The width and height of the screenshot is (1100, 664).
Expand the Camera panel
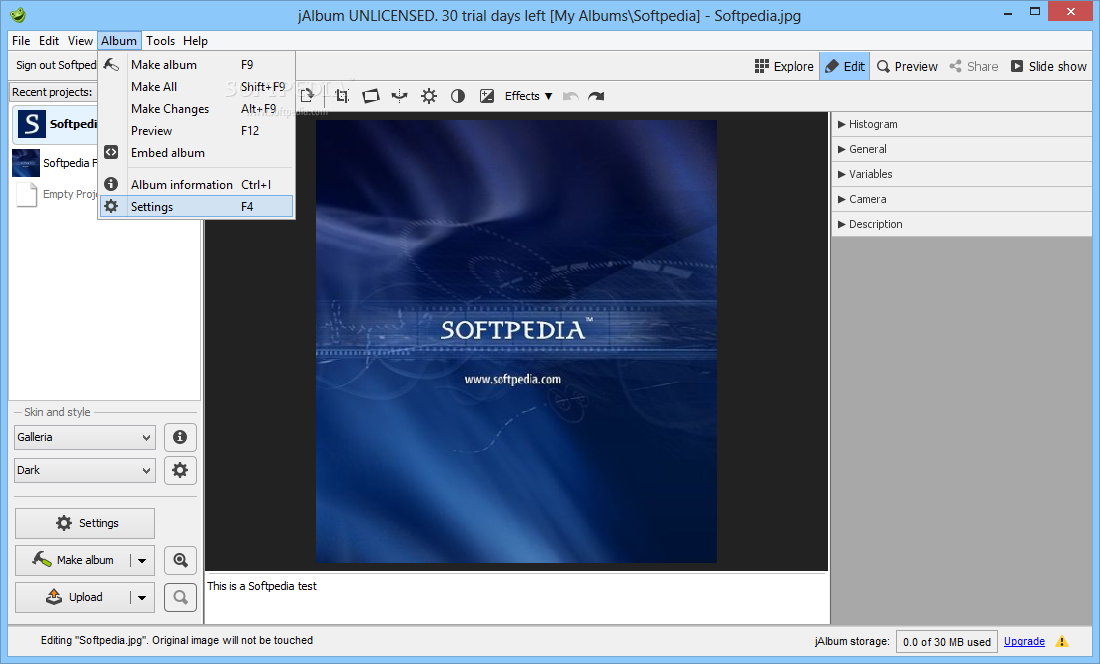pyautogui.click(x=961, y=199)
